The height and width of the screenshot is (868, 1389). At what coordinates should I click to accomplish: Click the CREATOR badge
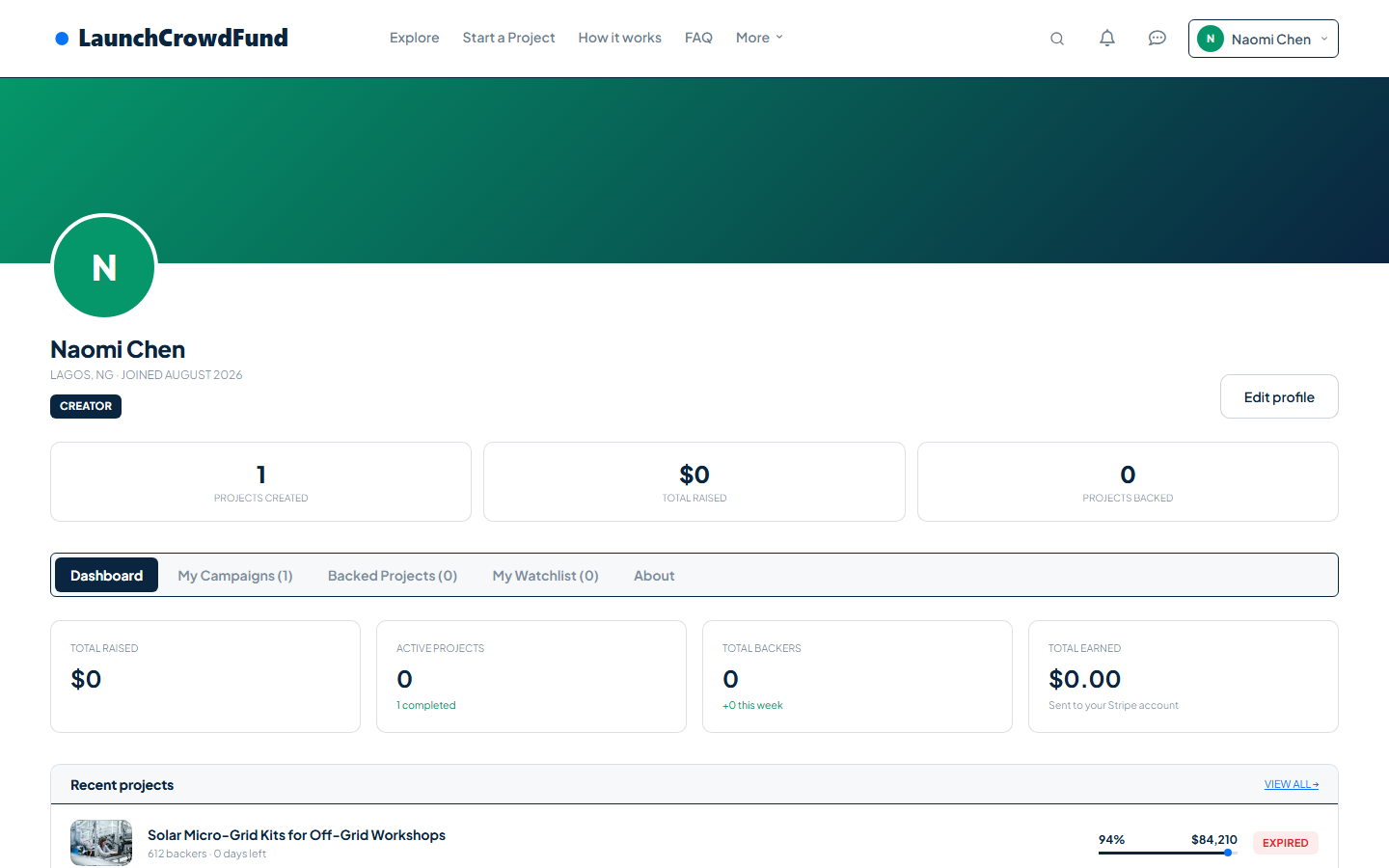86,406
